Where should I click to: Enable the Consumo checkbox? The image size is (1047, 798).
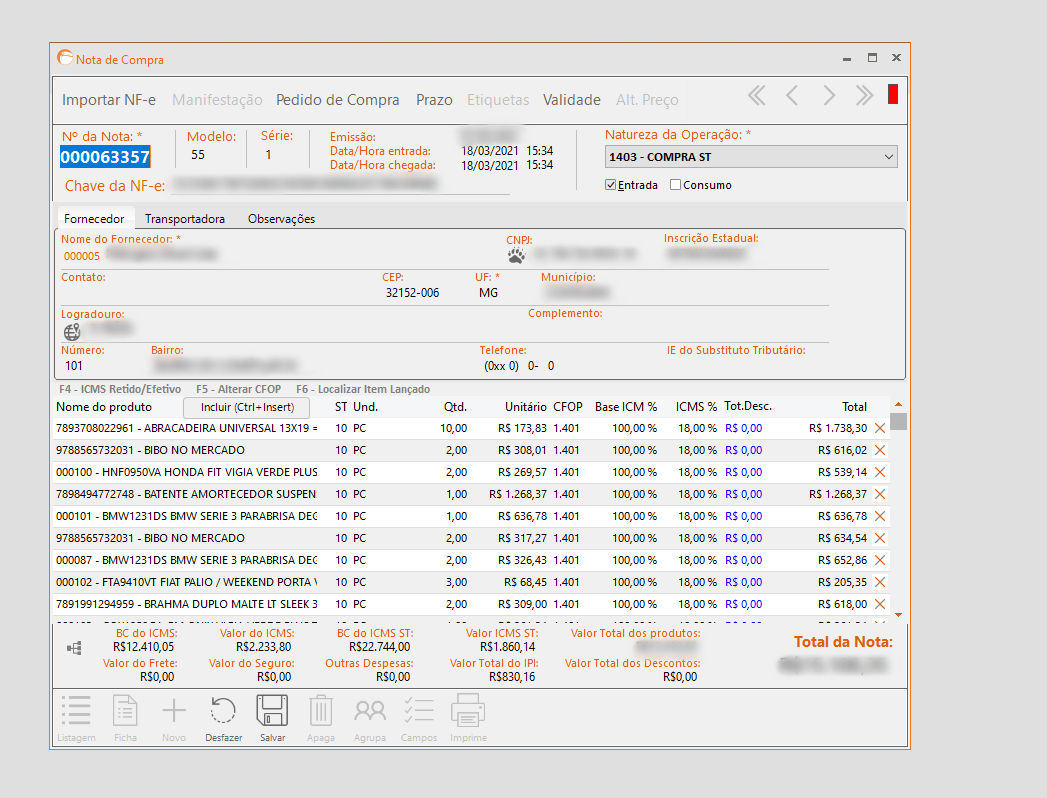676,185
